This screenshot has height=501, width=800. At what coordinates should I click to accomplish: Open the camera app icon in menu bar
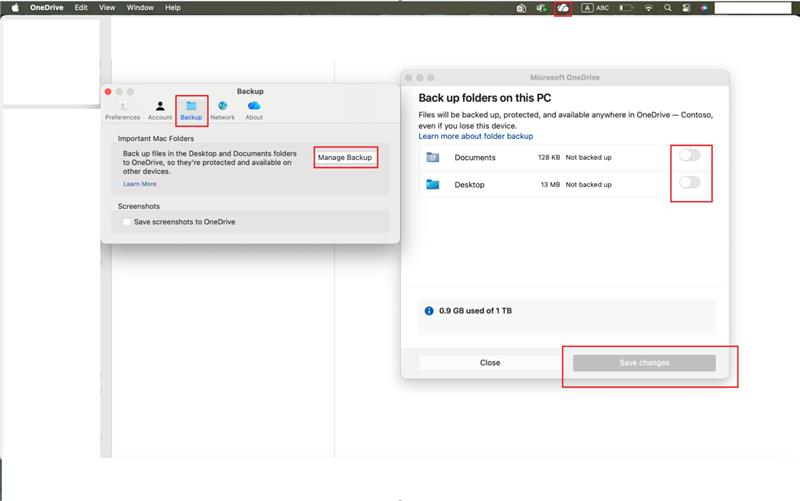coord(521,8)
